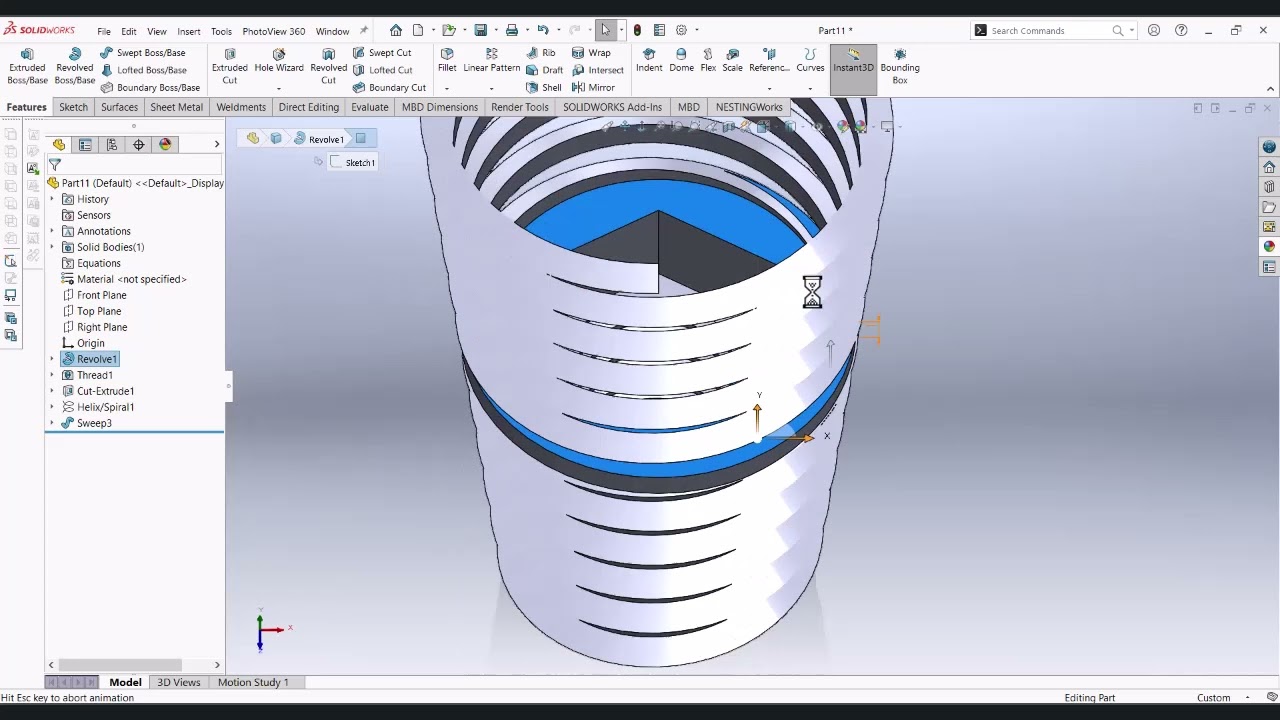Select the Revolved Cut tool
1280x720 pixels.
click(x=328, y=66)
